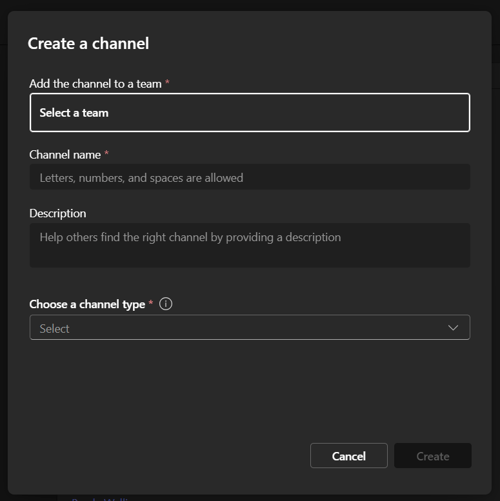Expand the channel type chevron arrow
The height and width of the screenshot is (501, 500).
tap(453, 328)
